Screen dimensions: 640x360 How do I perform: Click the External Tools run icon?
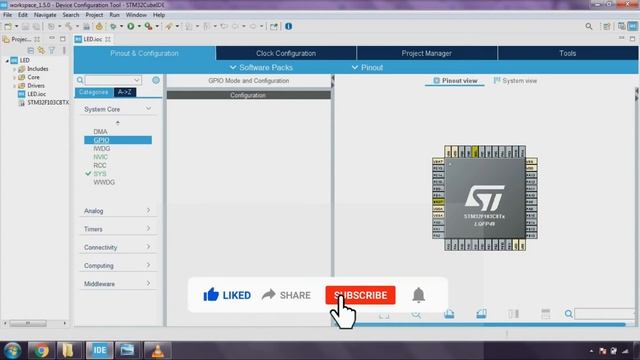pyautogui.click(x=149, y=26)
